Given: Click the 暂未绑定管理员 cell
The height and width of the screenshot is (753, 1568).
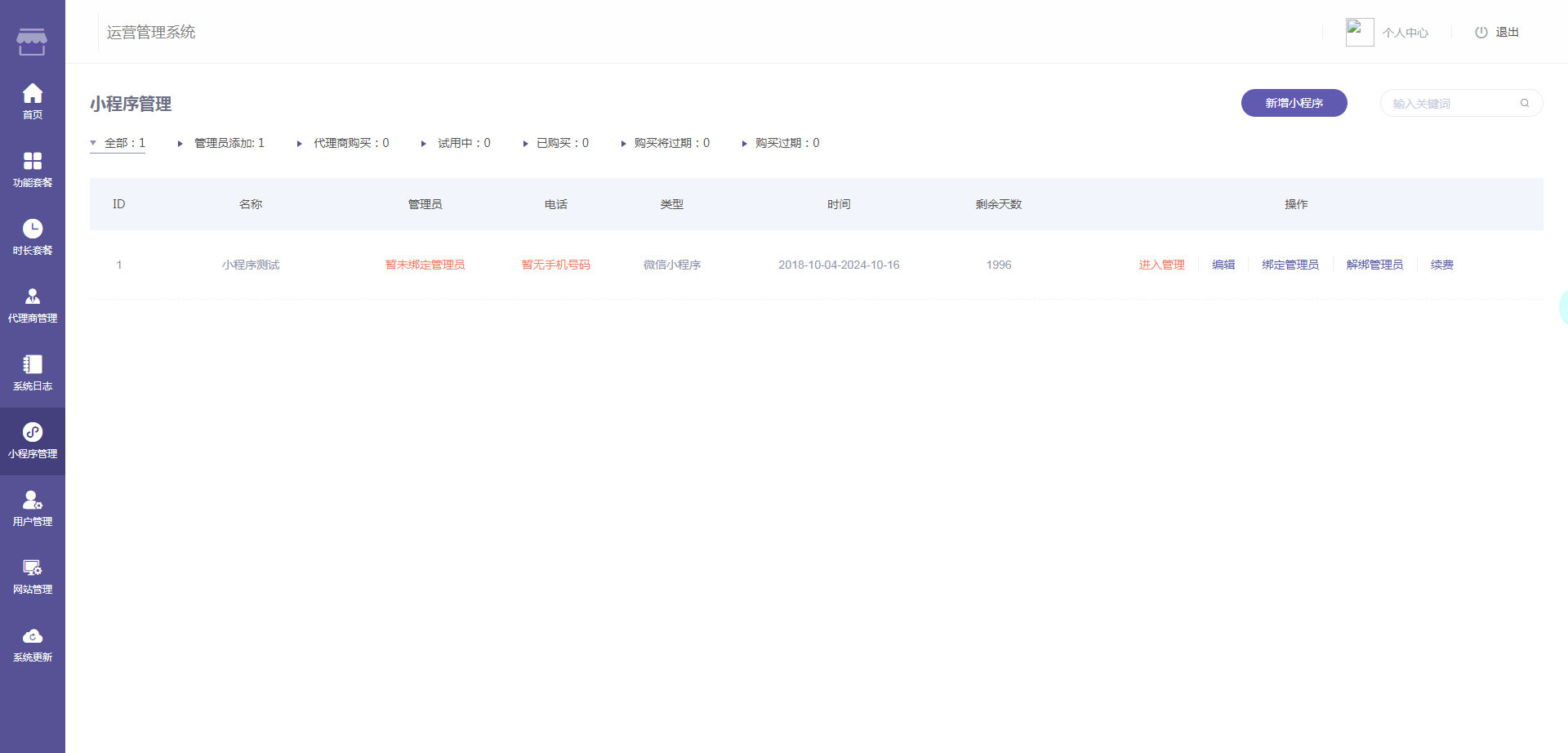Looking at the screenshot, I should [425, 265].
